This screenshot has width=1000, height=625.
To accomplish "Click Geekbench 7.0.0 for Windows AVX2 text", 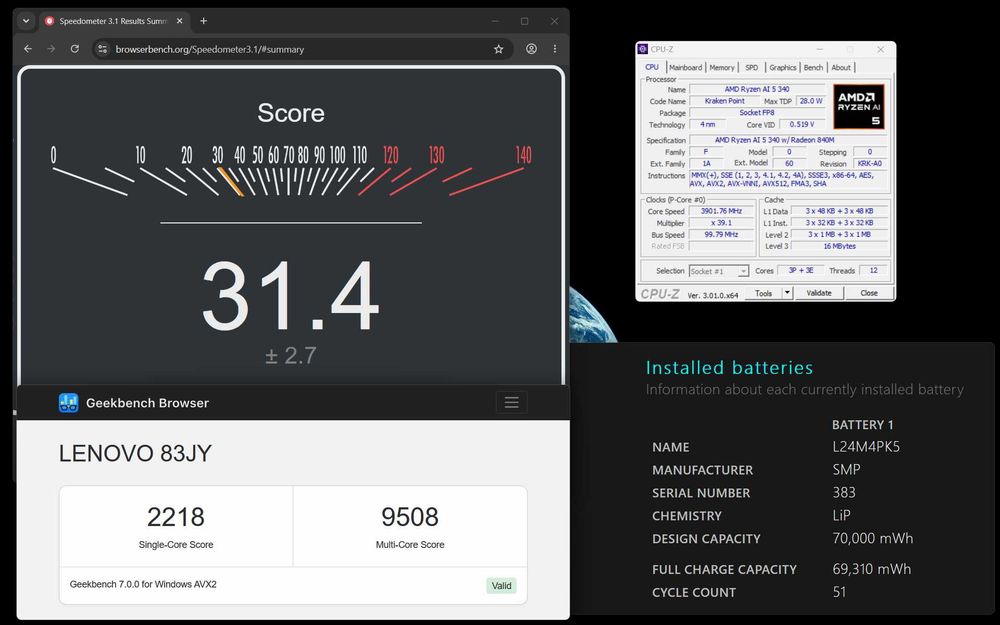I will 143,584.
